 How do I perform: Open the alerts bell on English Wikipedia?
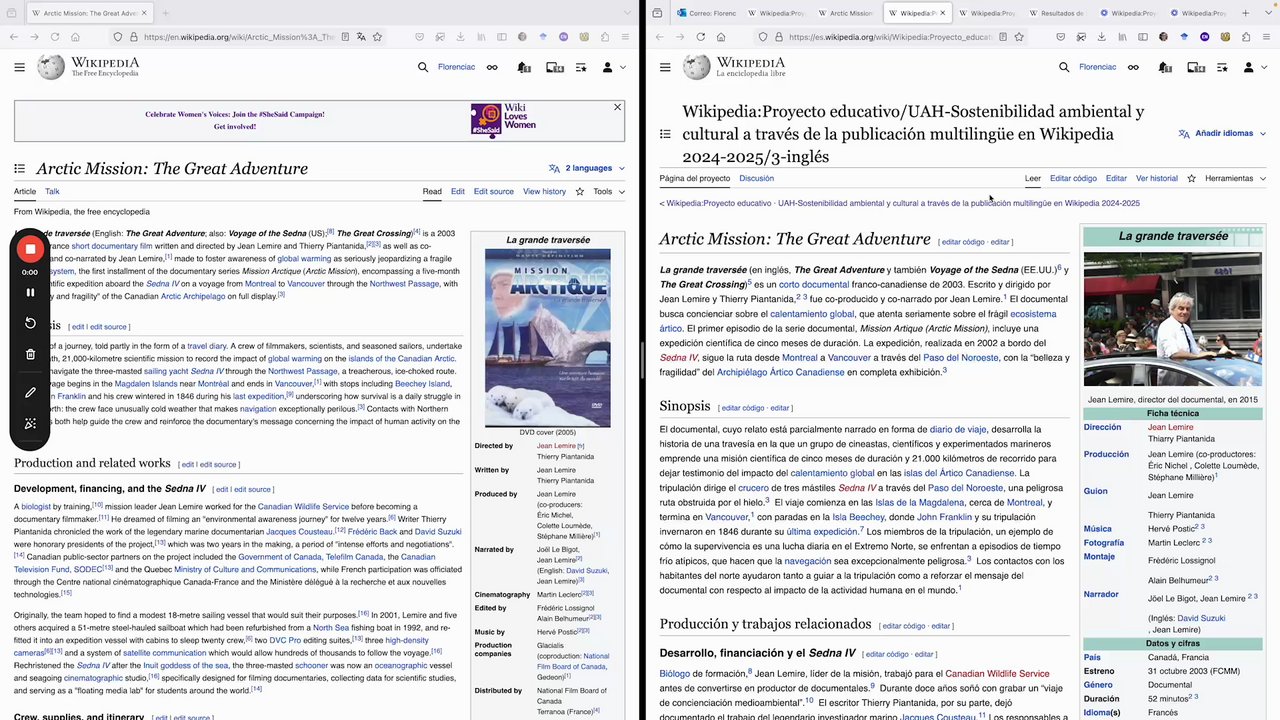524,67
